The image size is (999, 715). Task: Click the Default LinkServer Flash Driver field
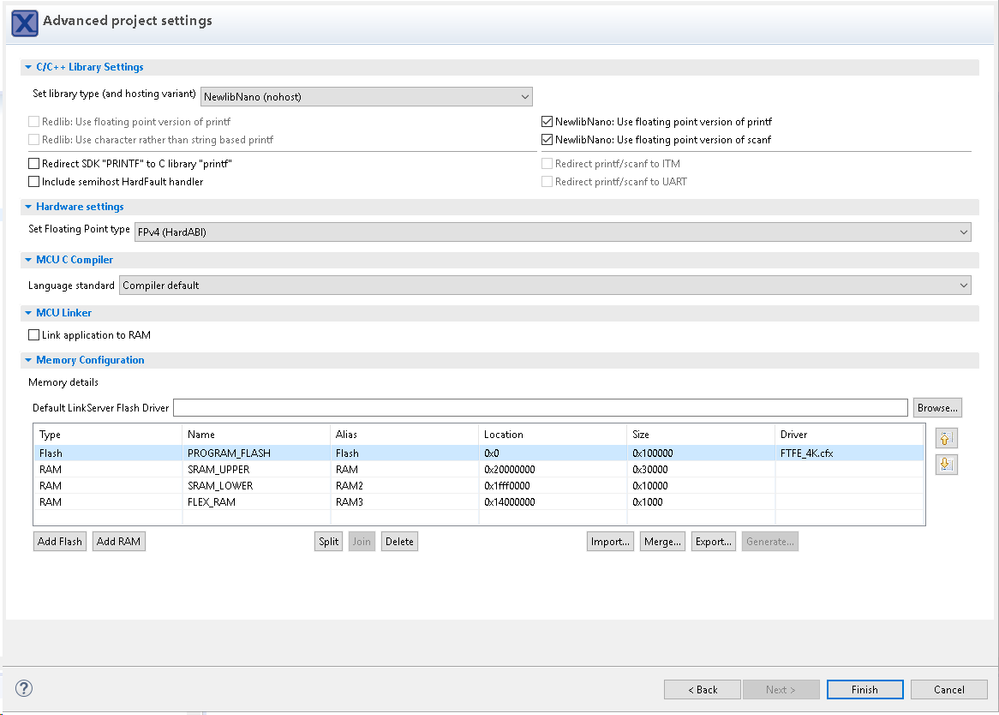540,408
